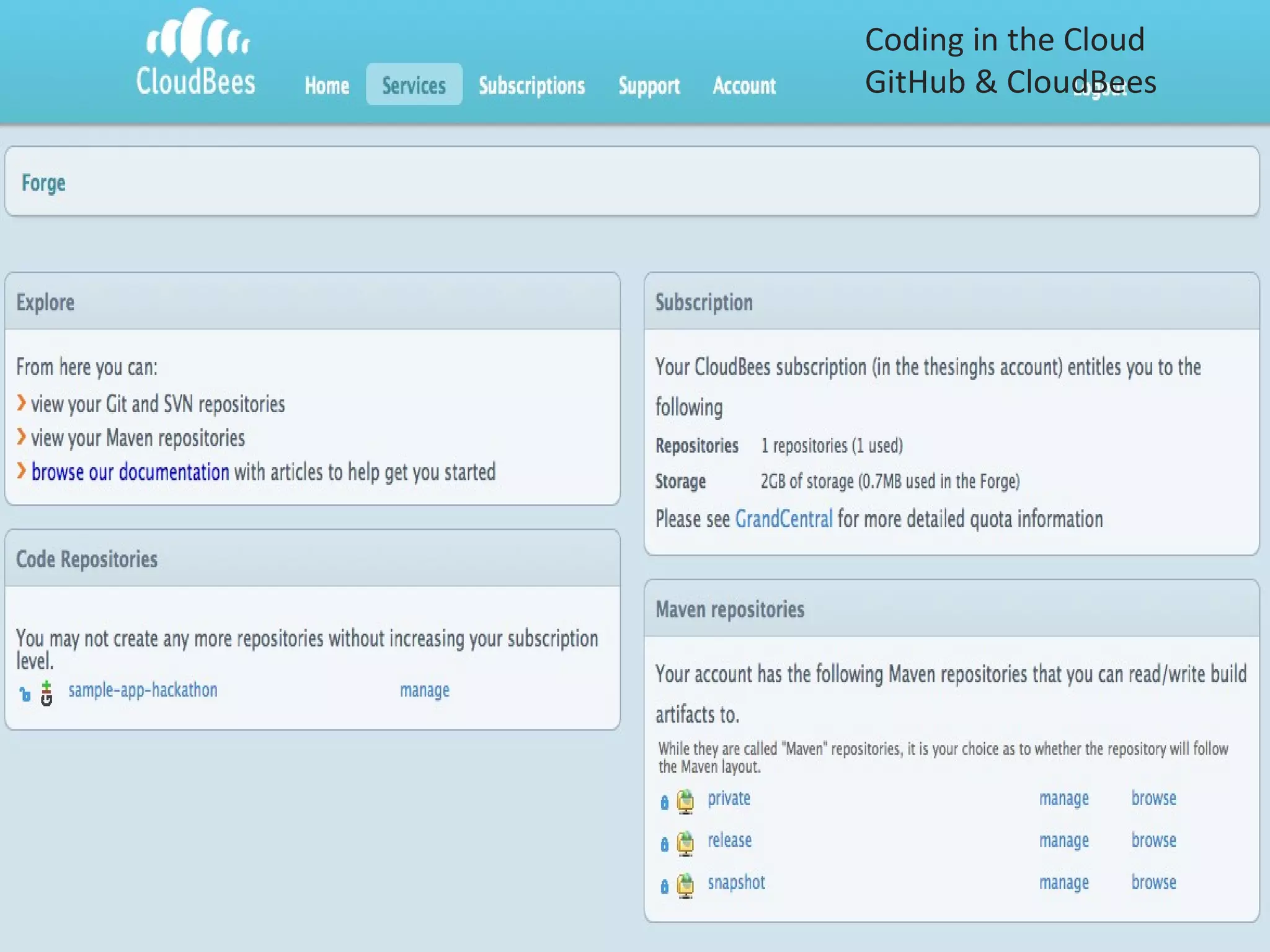Viewport: 1270px width, 952px height.
Task: Click the Code Repositories panel header
Action: pyautogui.click(x=313, y=558)
